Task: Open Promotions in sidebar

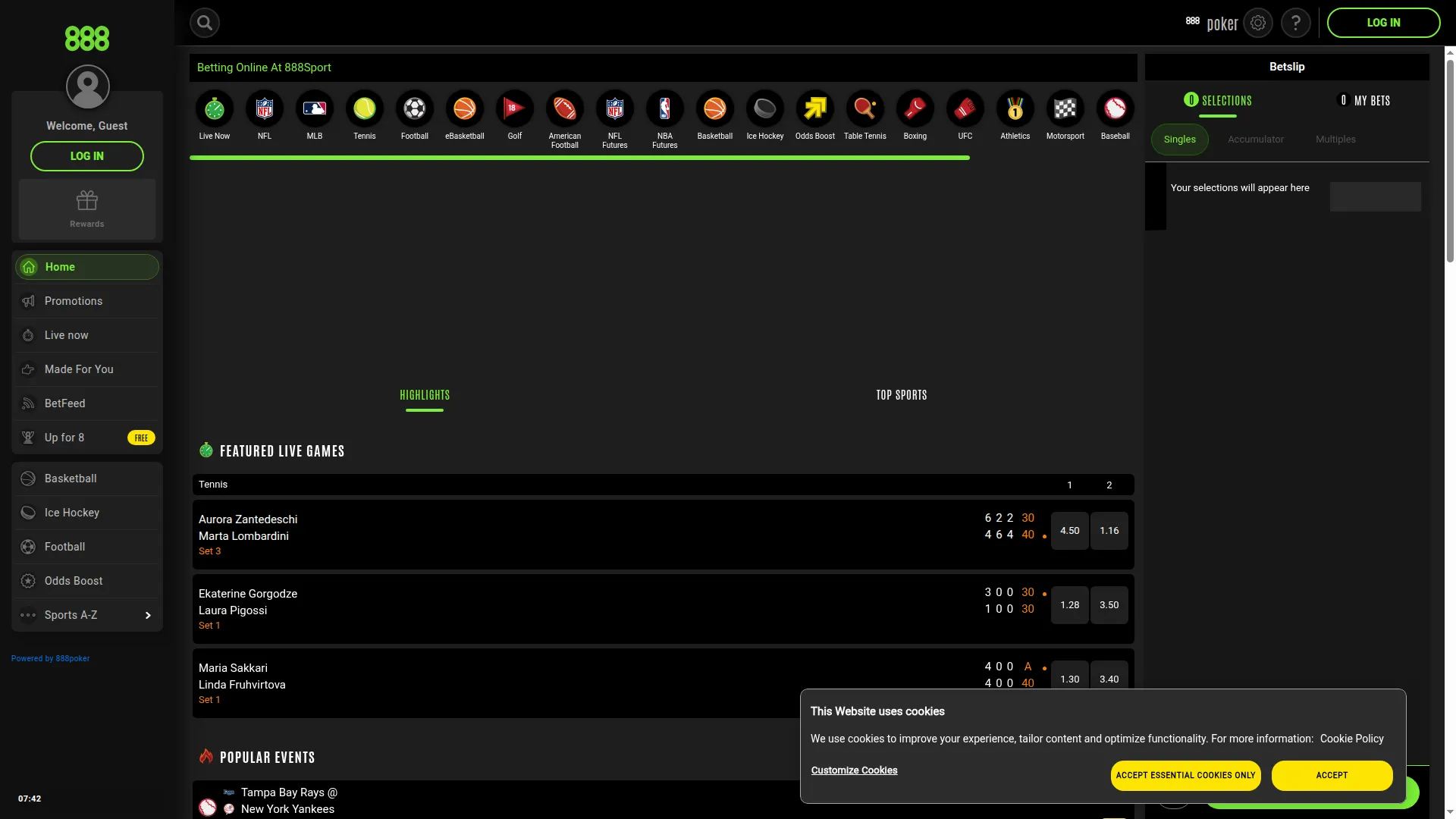Action: [87, 301]
